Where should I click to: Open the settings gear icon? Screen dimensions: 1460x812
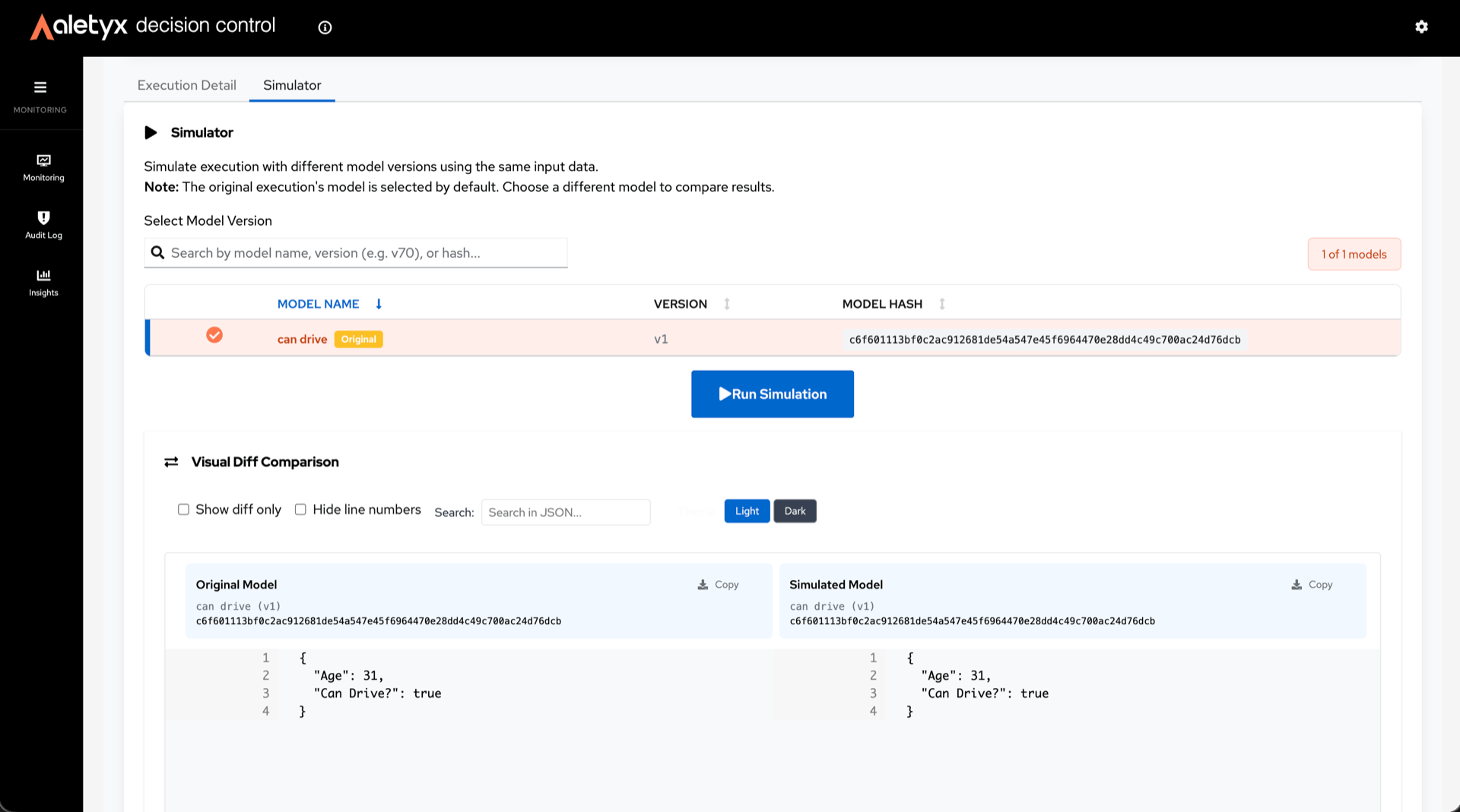click(x=1421, y=27)
